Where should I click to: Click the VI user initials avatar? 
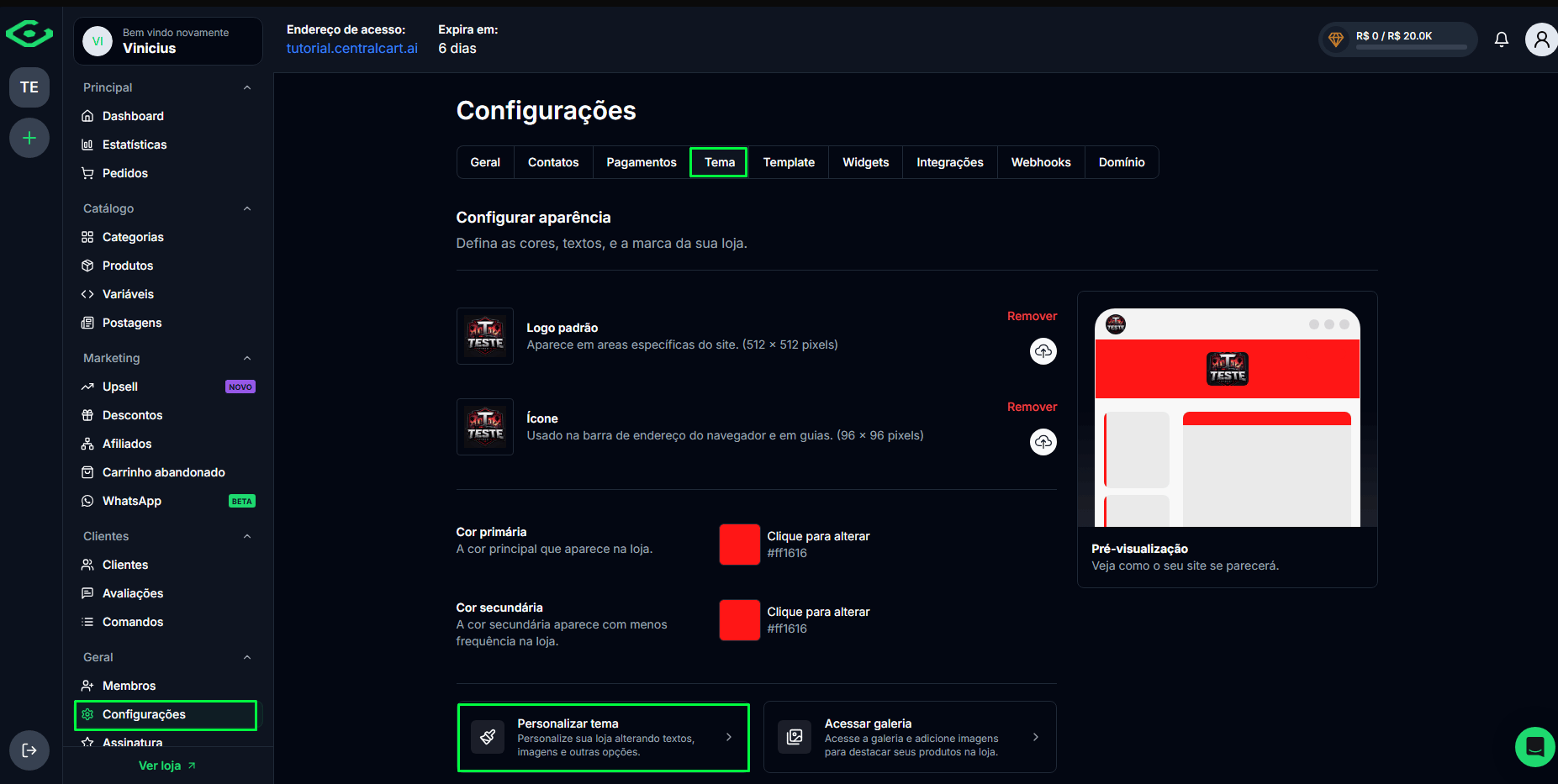click(98, 41)
